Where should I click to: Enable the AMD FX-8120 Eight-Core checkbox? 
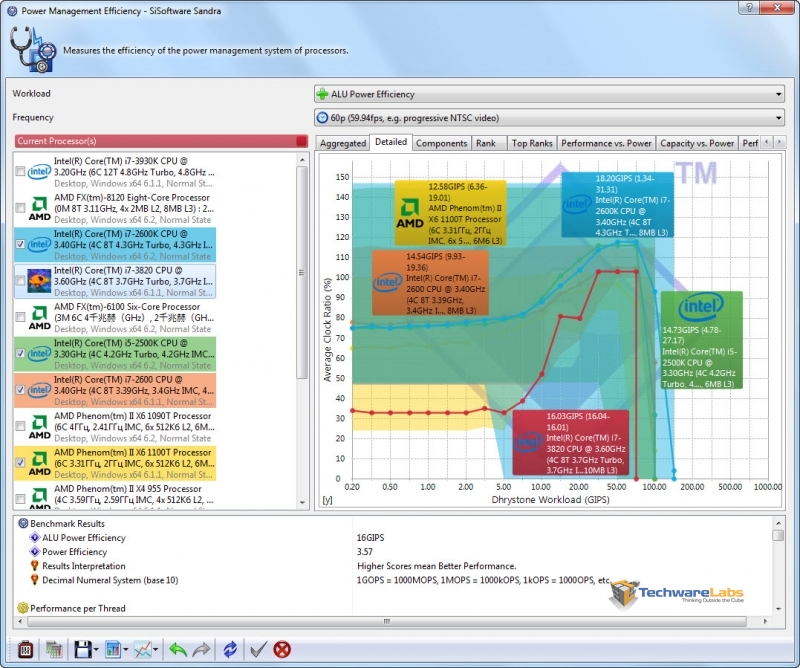tap(20, 208)
